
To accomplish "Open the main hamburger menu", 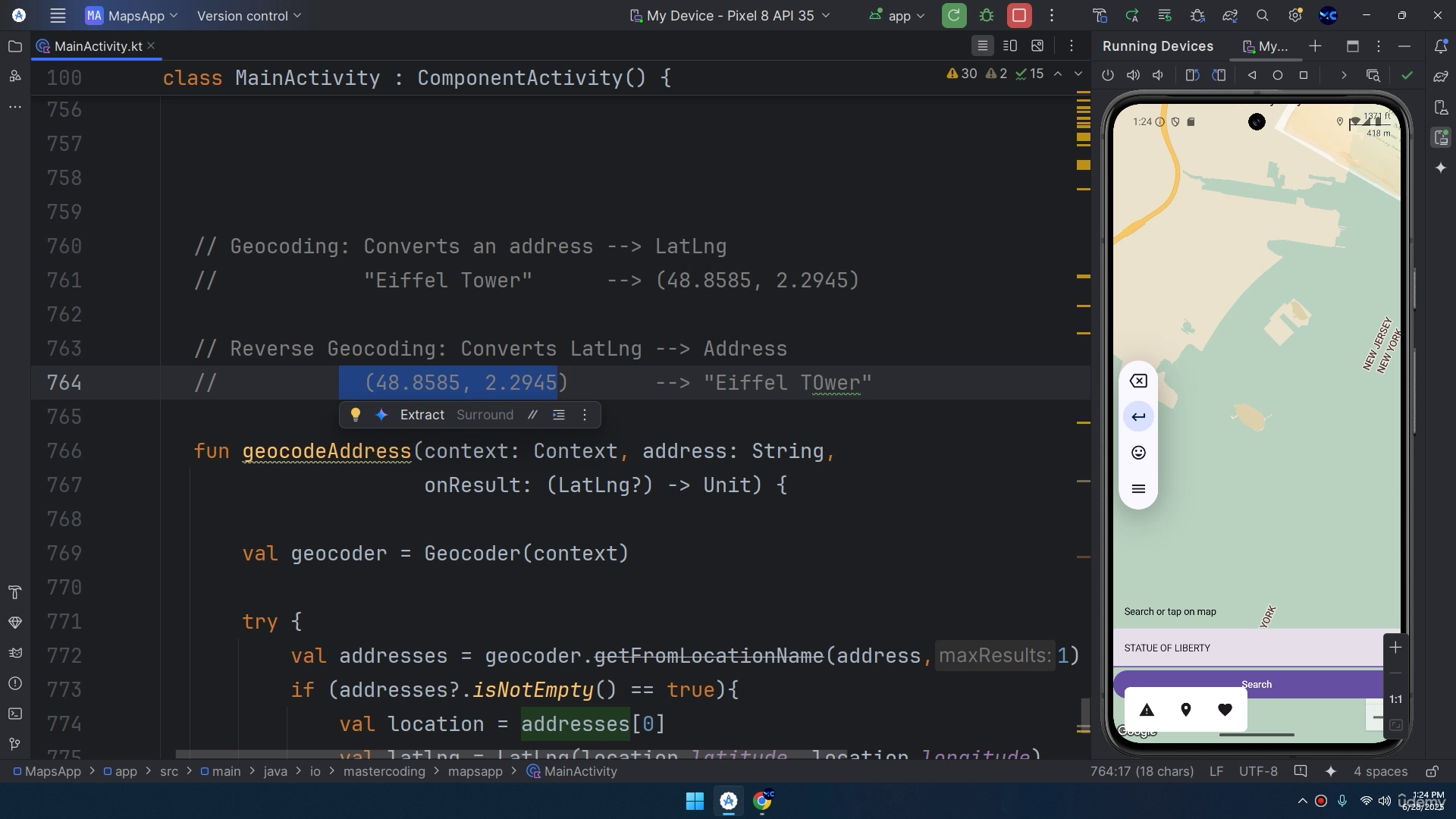I will point(58,15).
